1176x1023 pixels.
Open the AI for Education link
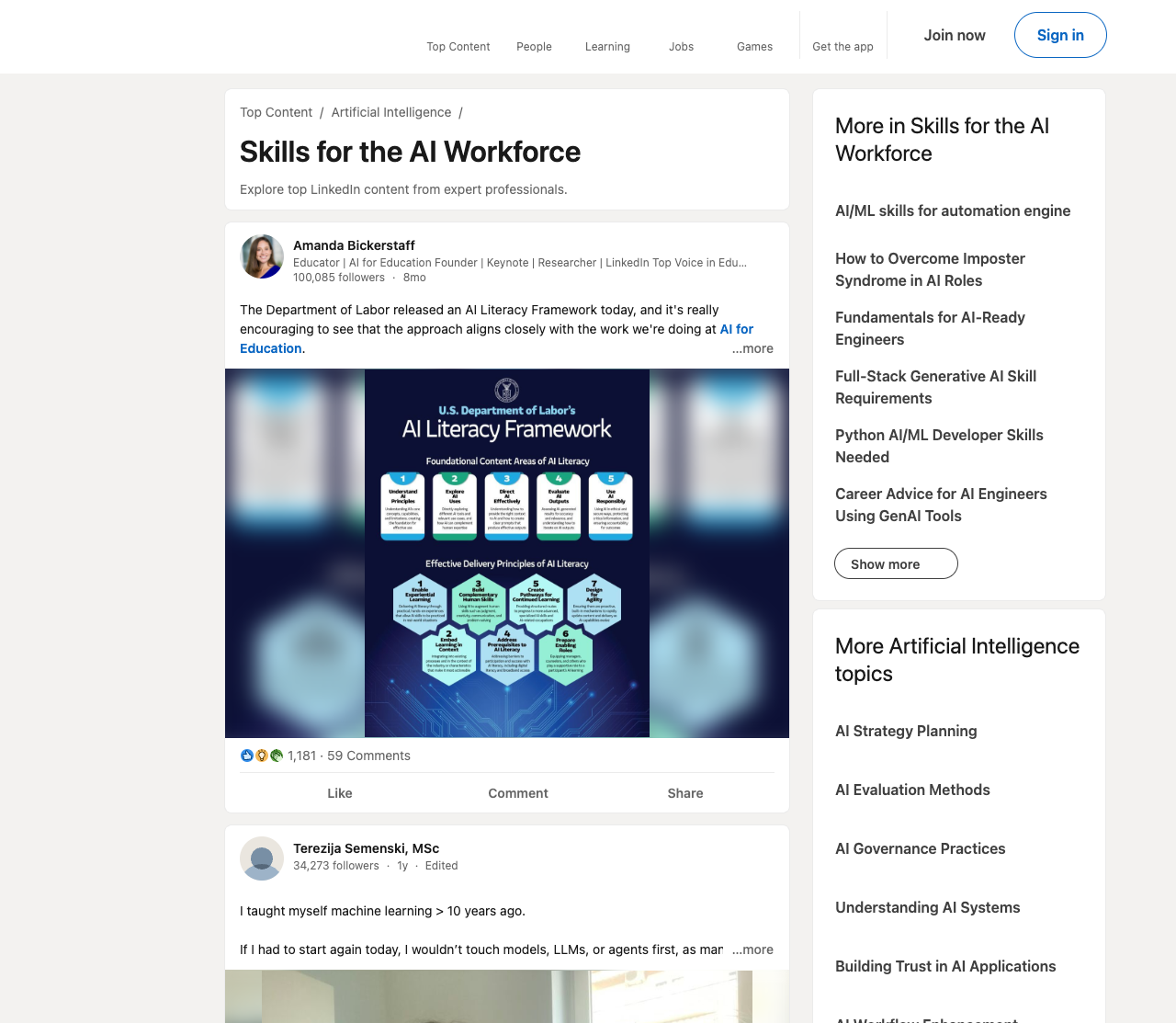[x=496, y=338]
